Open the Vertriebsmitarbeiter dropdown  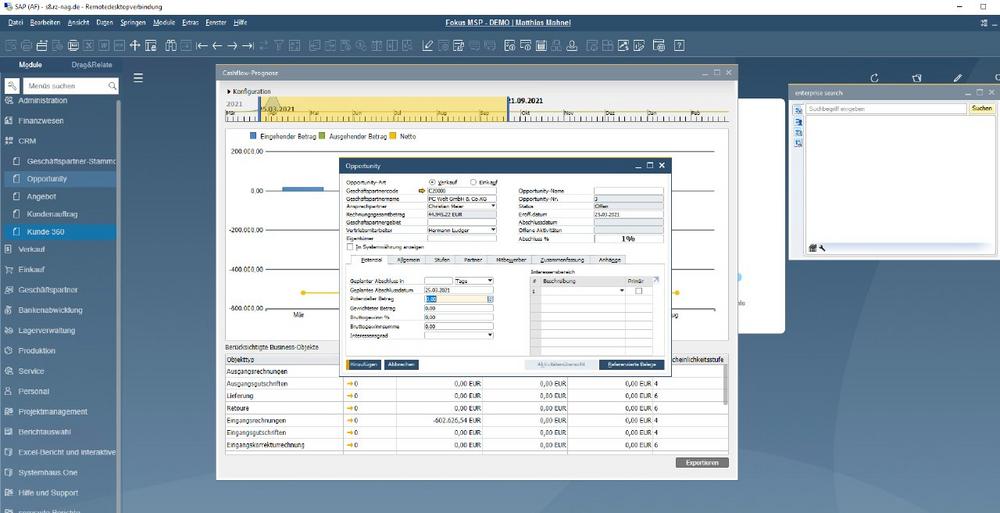point(493,230)
